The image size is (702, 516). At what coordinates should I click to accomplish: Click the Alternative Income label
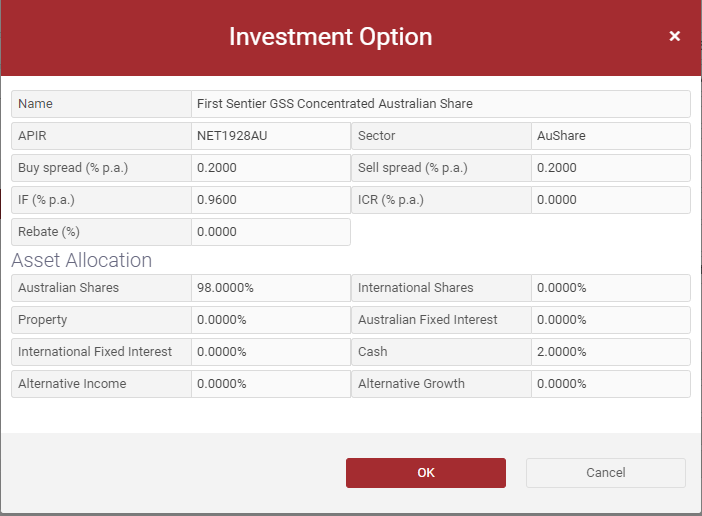[x=72, y=384]
